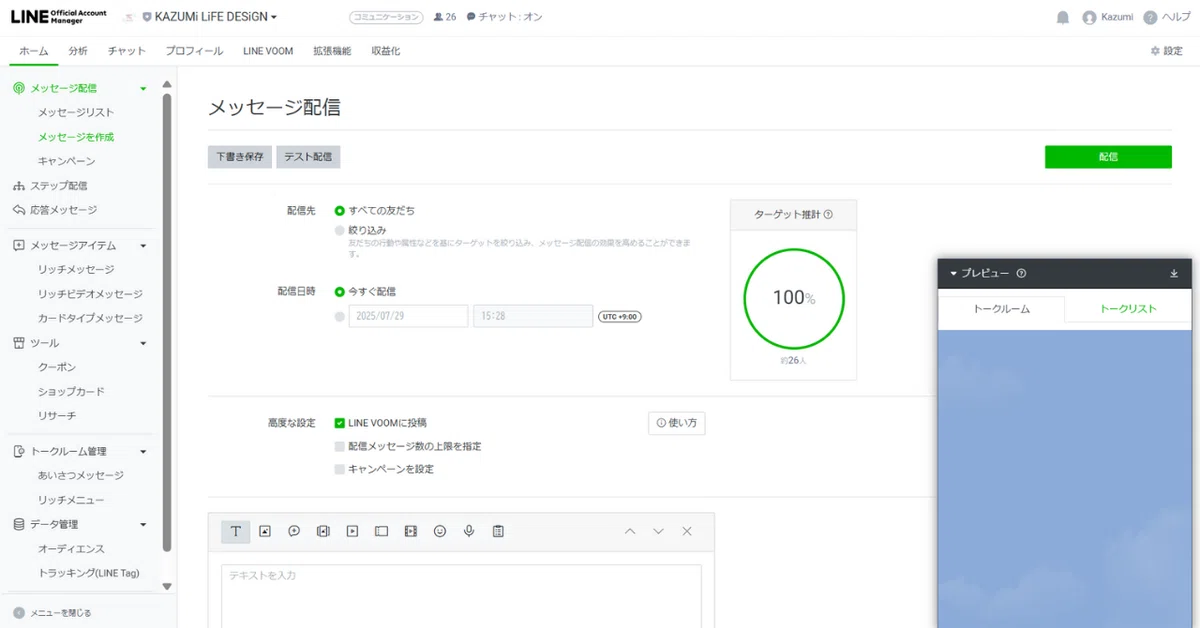Select the smiley sticker icon
The image size is (1200, 628).
pyautogui.click(x=439, y=531)
